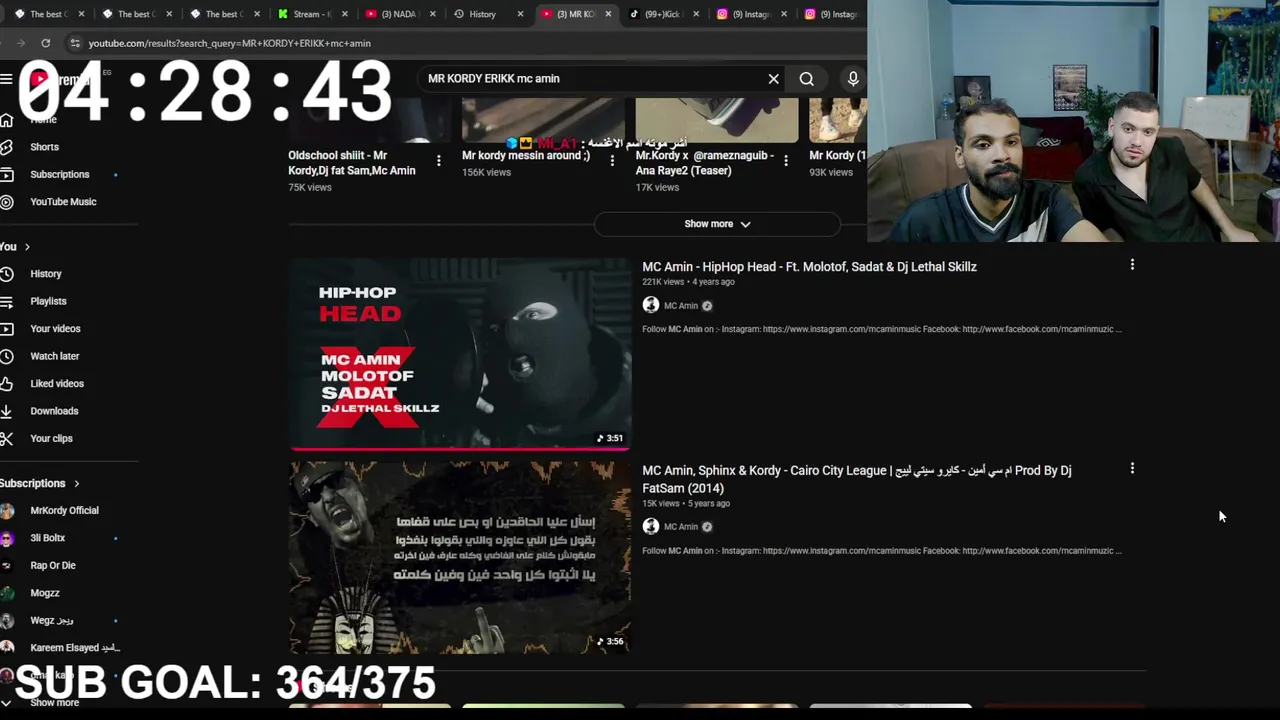
Task: Clear the search query with X icon
Action: pos(773,78)
